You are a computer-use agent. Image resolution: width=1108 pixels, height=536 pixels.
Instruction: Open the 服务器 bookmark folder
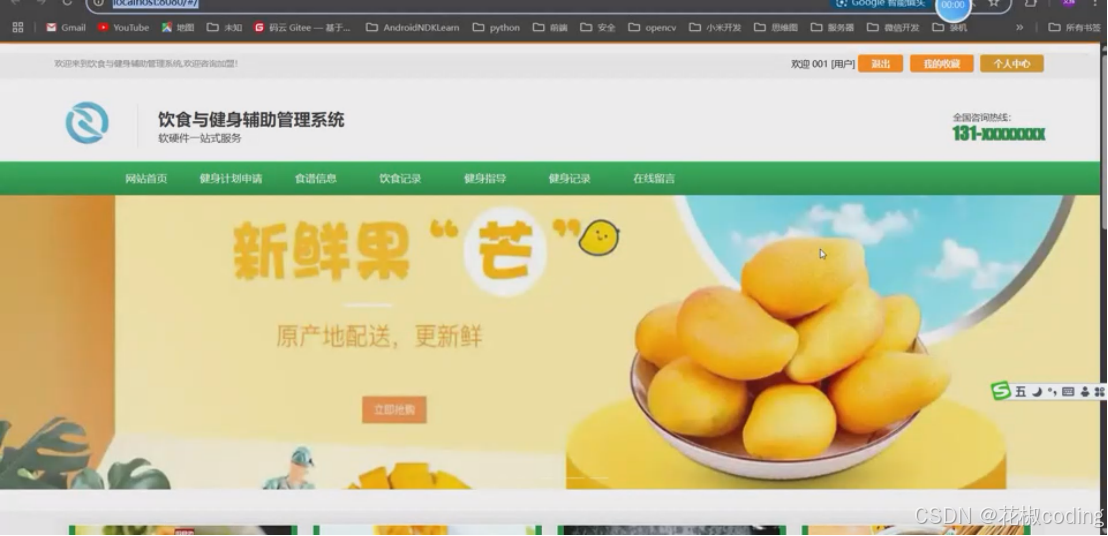click(832, 28)
